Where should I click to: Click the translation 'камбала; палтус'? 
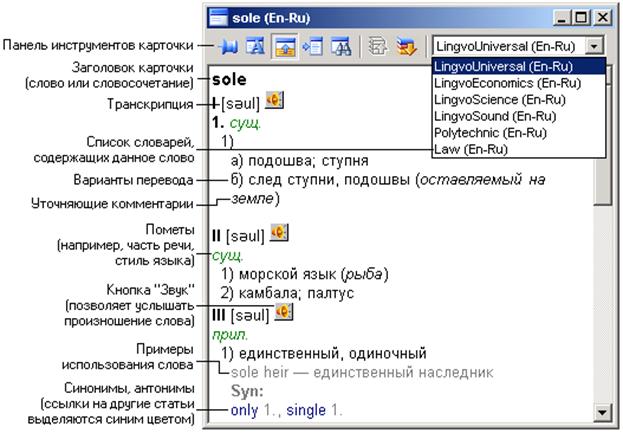[x=296, y=293]
